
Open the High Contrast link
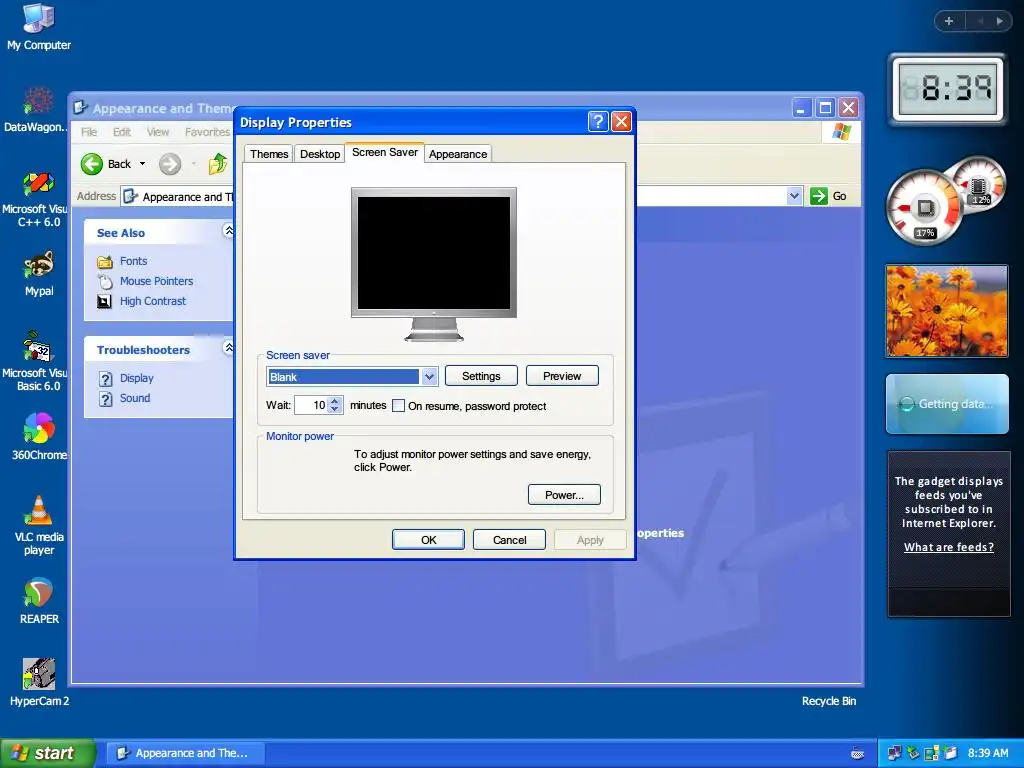pos(153,301)
